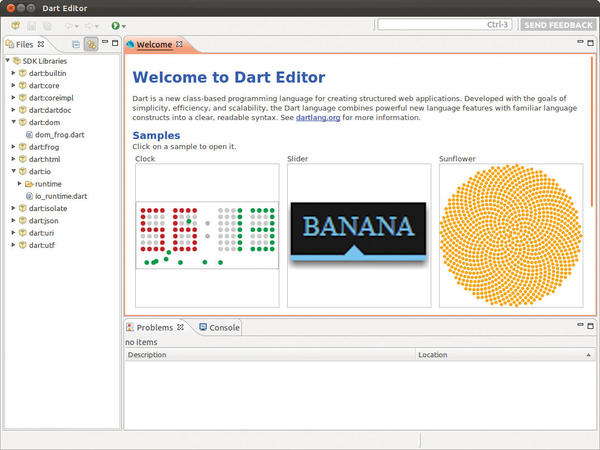The width and height of the screenshot is (600, 450).
Task: Close the Files view tab
Action: 41,44
